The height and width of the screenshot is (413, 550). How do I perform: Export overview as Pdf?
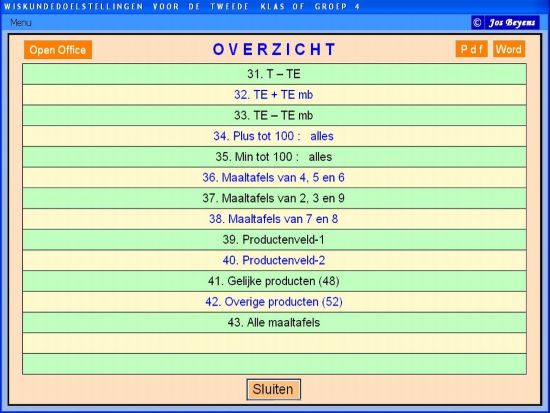click(471, 49)
